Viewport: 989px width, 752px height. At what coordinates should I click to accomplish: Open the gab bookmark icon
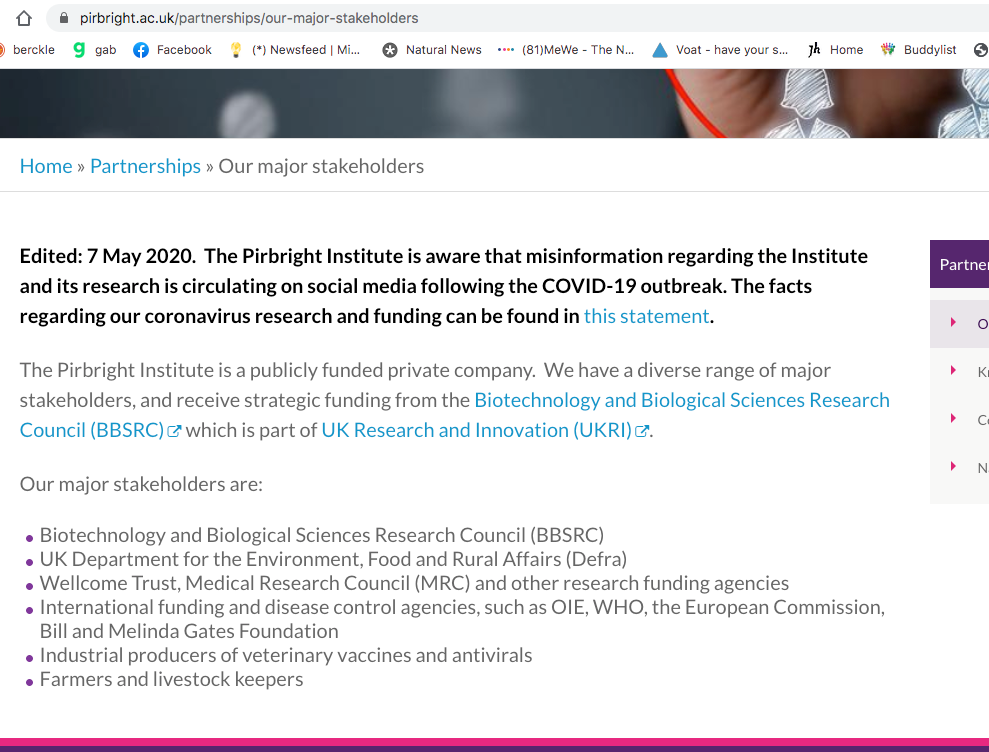[79, 50]
